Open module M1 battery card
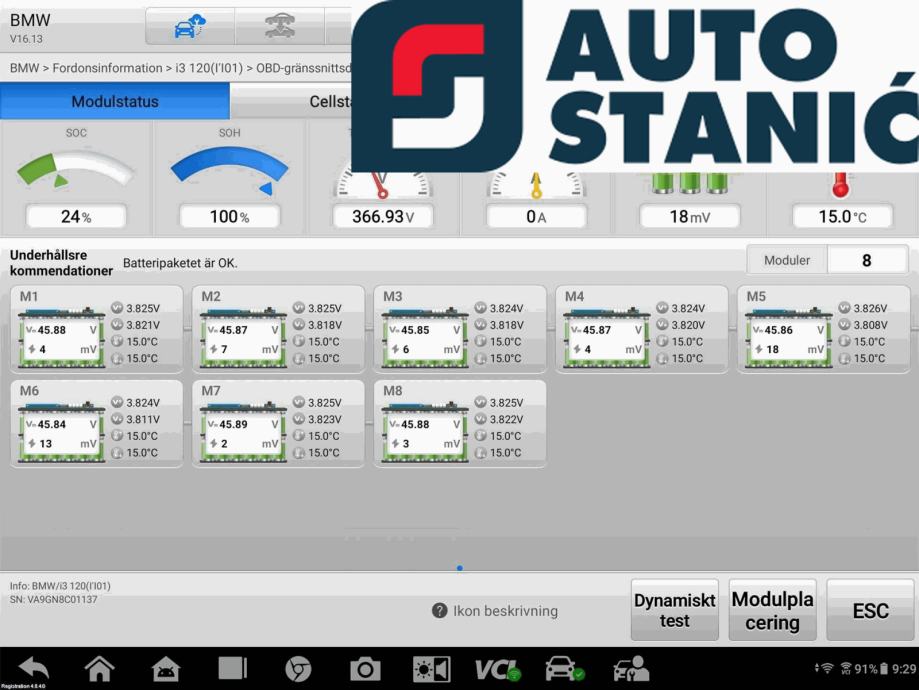The image size is (919, 690). (97, 329)
